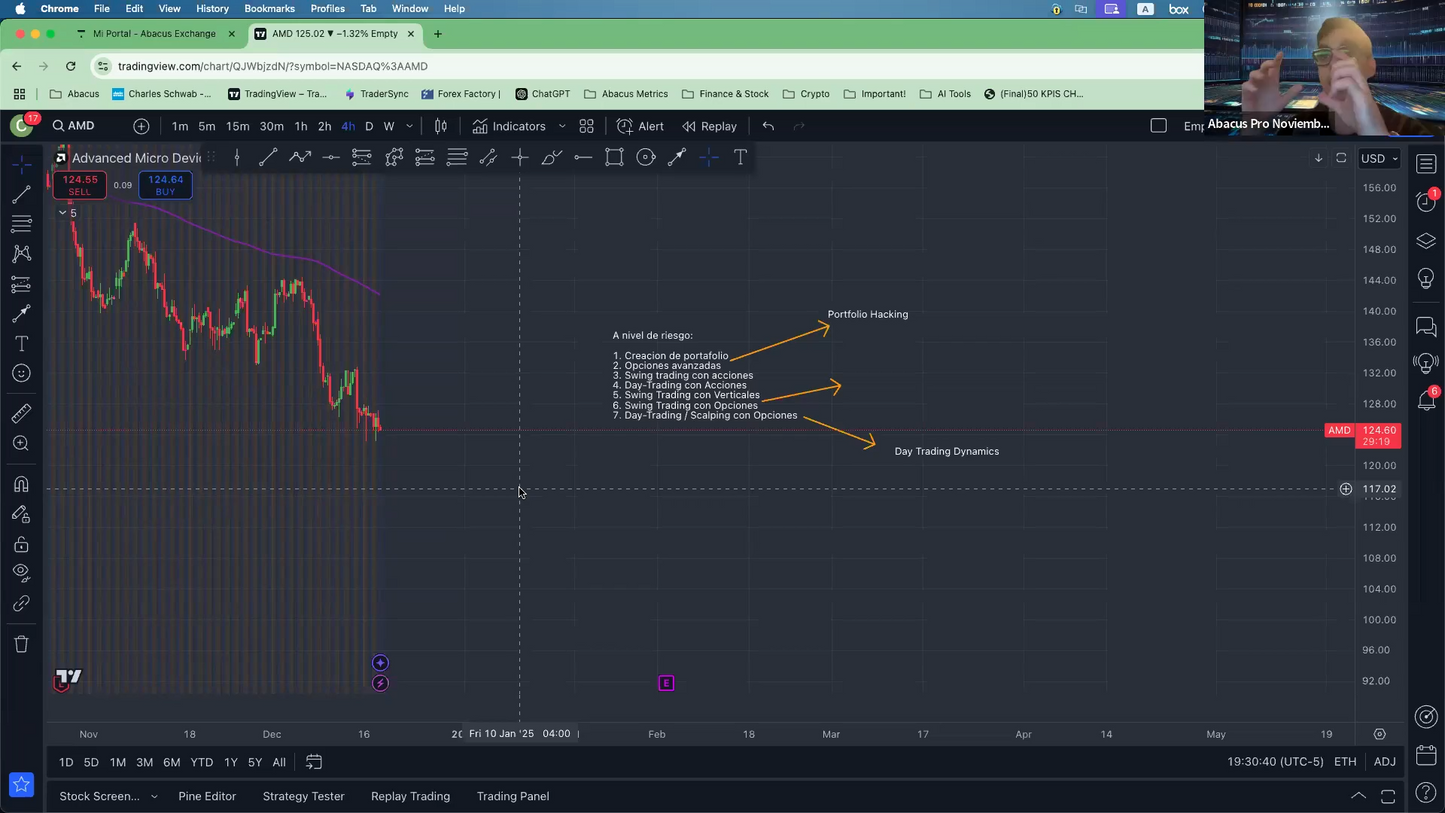Open the Go to date calendar icon
Screen dimensions: 1445x813
tap(313, 762)
